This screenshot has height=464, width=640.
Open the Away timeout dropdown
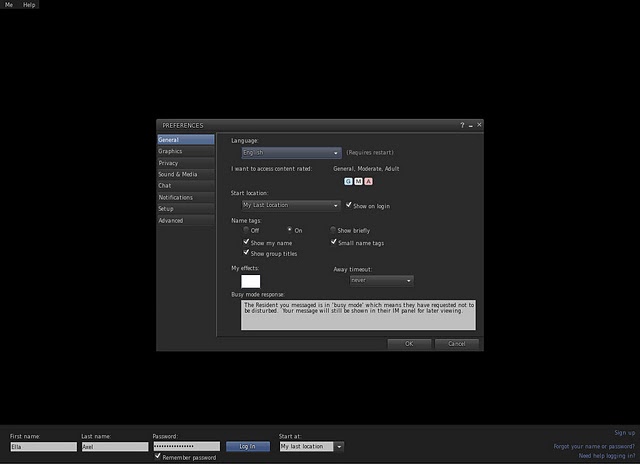tap(381, 280)
